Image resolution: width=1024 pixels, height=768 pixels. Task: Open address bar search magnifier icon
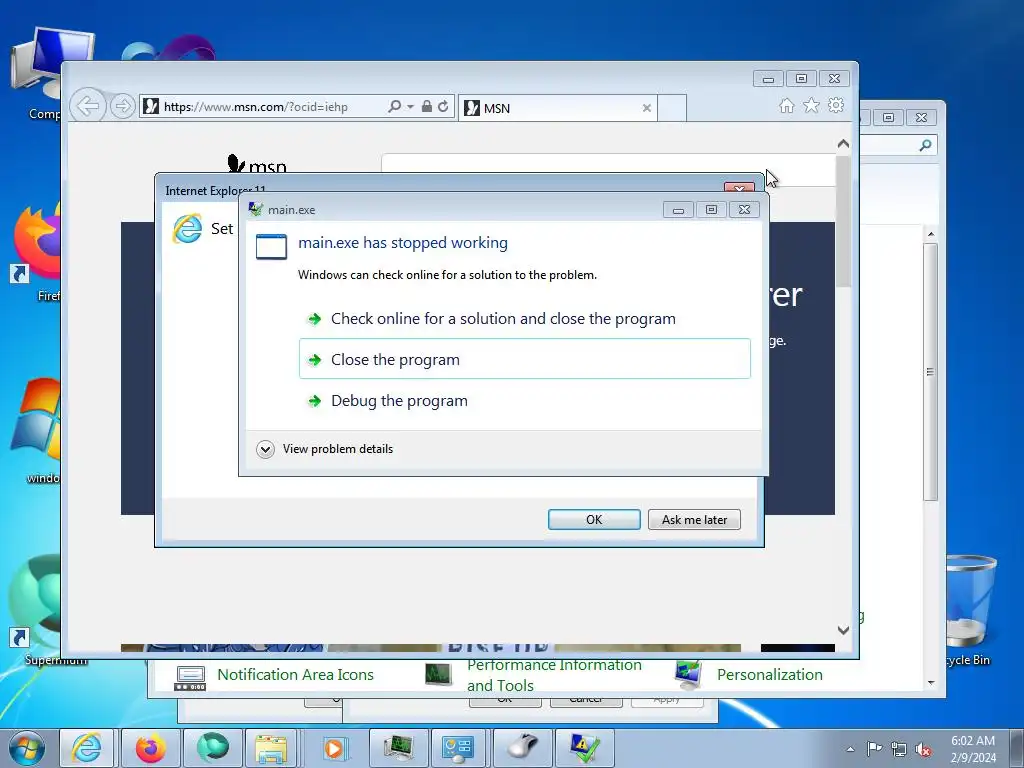pyautogui.click(x=394, y=106)
